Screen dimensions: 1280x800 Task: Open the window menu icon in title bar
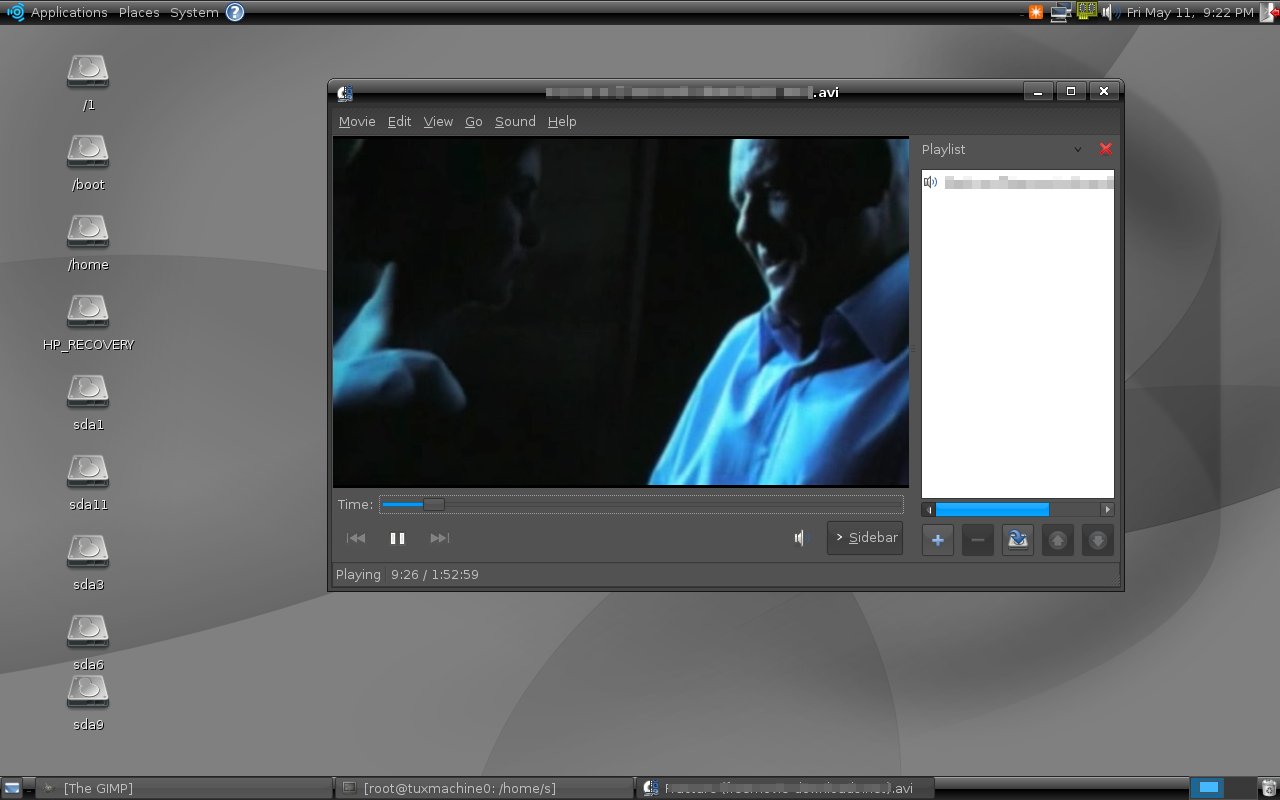345,92
